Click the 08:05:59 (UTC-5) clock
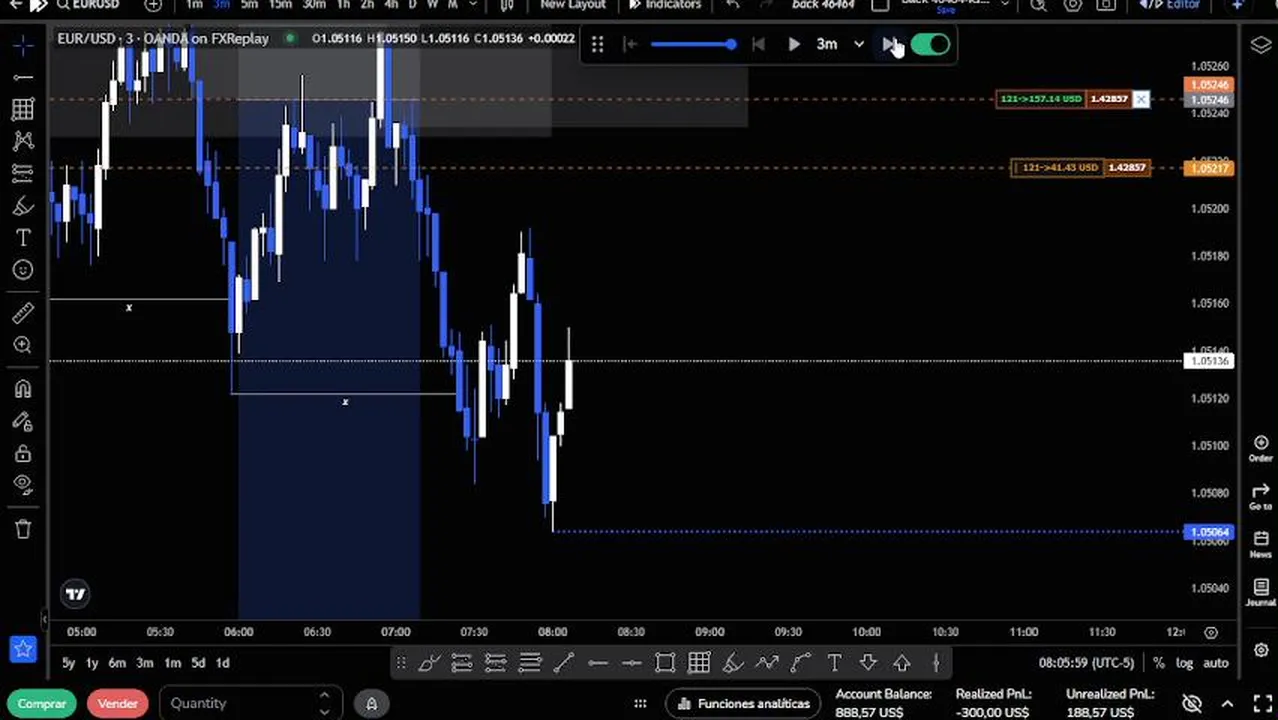Image resolution: width=1278 pixels, height=720 pixels. (x=1086, y=663)
